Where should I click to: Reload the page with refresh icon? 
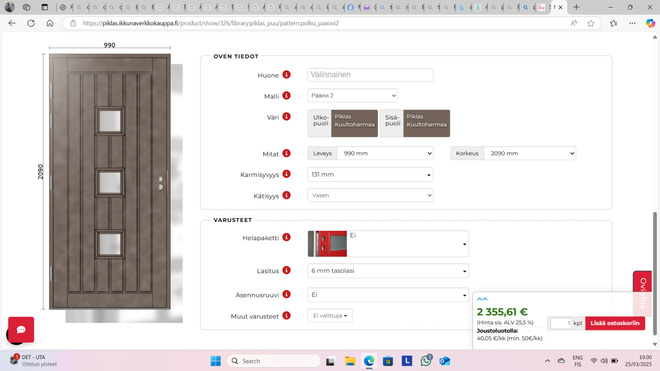click(x=31, y=23)
